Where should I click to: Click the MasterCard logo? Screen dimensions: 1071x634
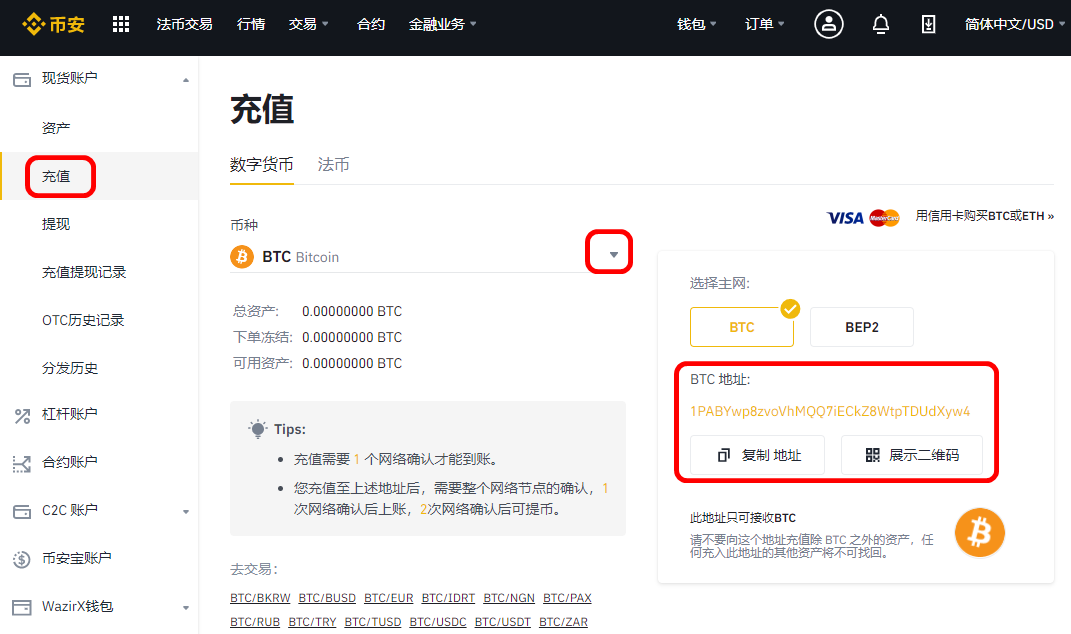885,218
